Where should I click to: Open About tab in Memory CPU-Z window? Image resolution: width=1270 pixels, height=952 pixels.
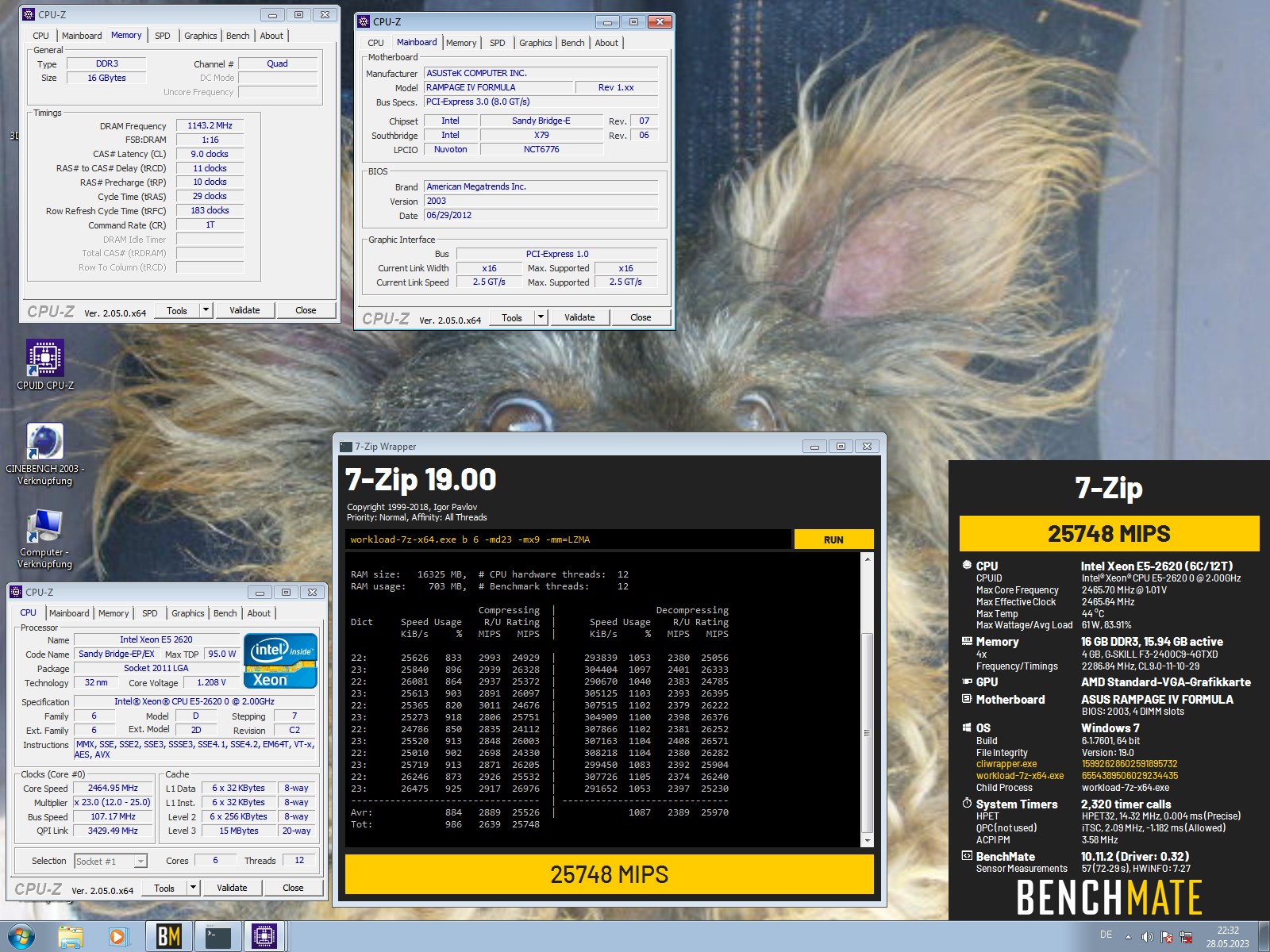[271, 36]
